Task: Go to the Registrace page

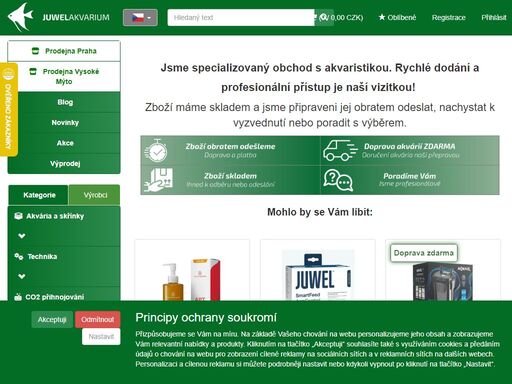Action: (x=449, y=17)
